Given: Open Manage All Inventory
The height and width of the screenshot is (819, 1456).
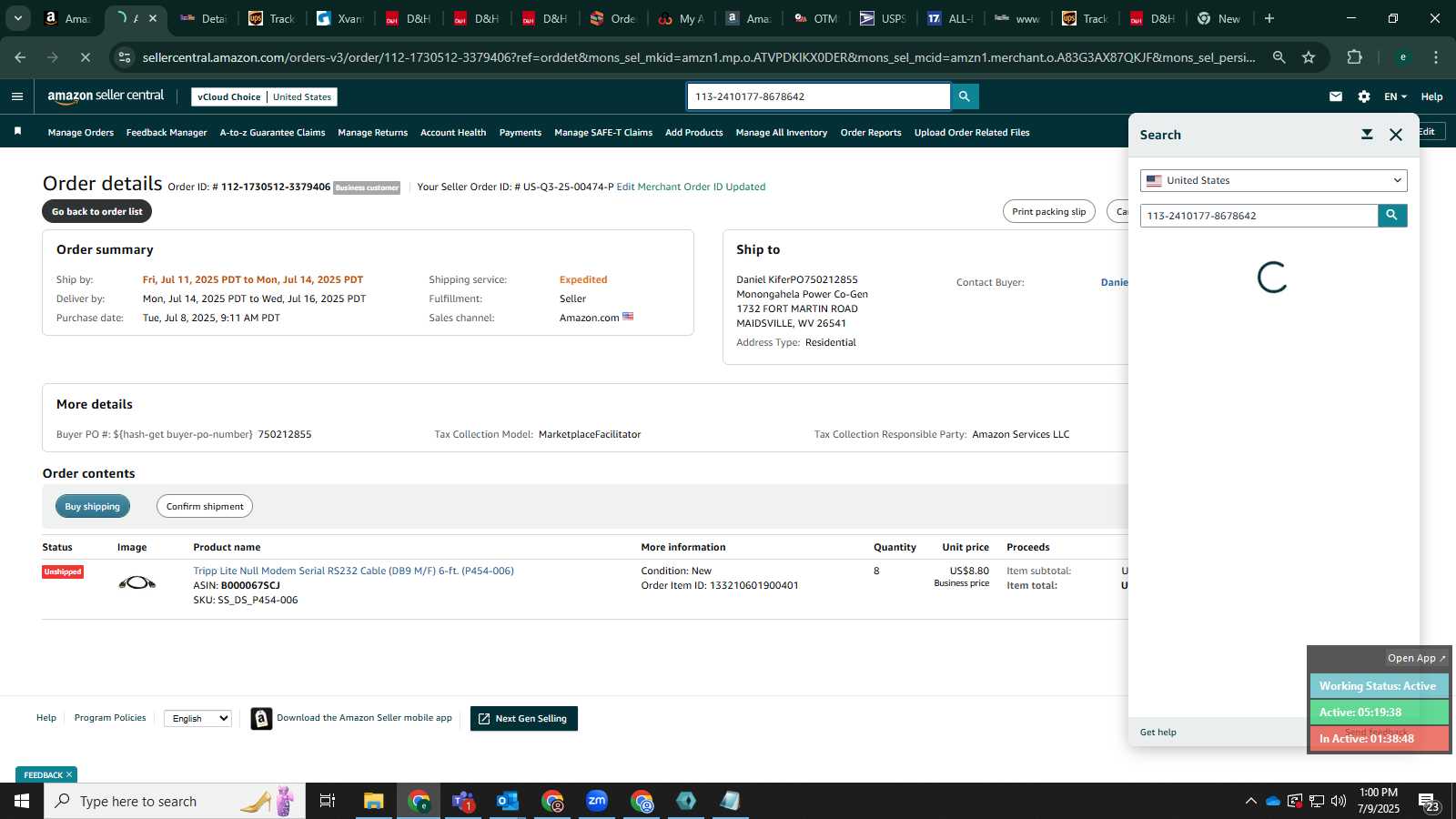Looking at the screenshot, I should tap(782, 133).
